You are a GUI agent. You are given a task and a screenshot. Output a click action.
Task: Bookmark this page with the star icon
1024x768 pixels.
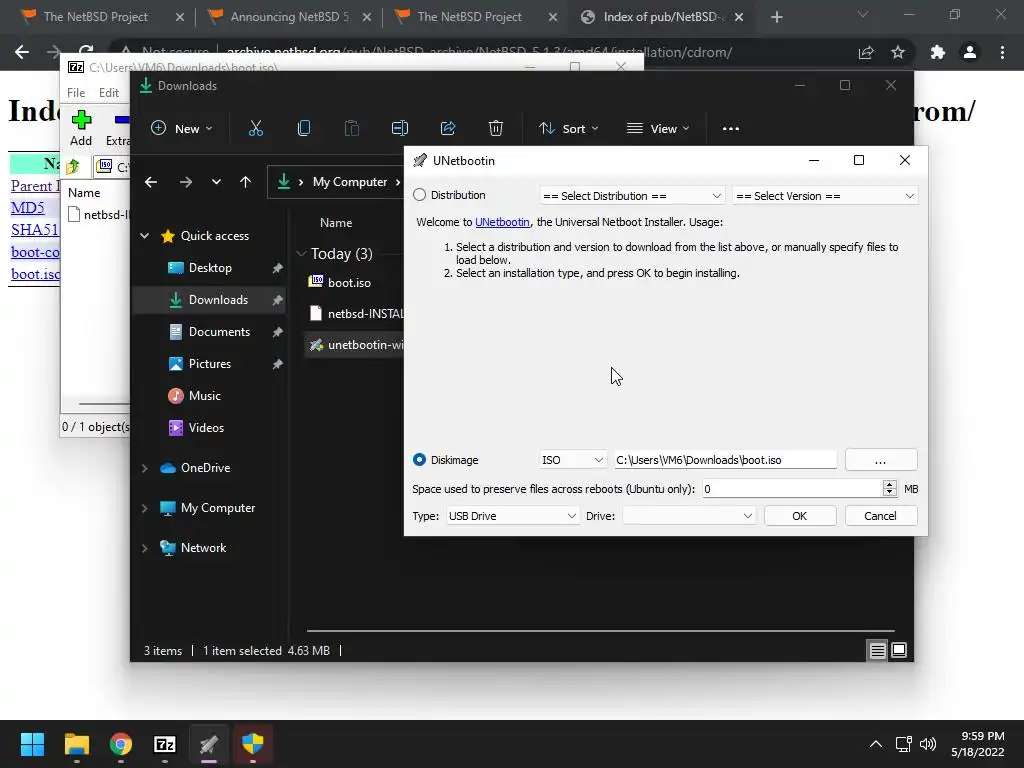[x=898, y=52]
